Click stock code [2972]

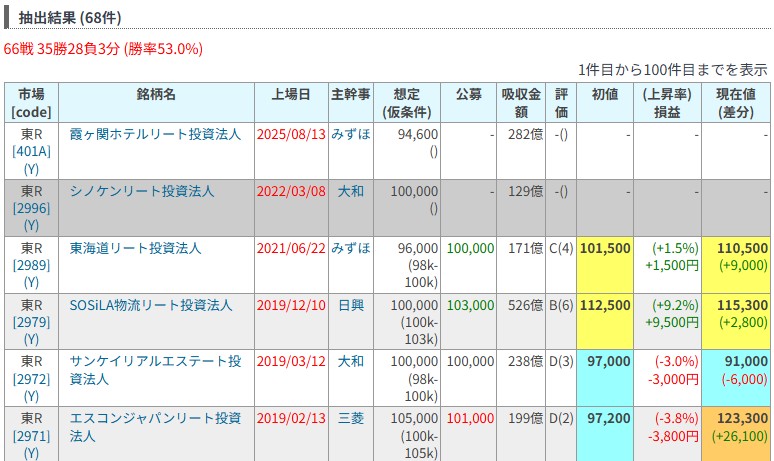pyautogui.click(x=31, y=379)
